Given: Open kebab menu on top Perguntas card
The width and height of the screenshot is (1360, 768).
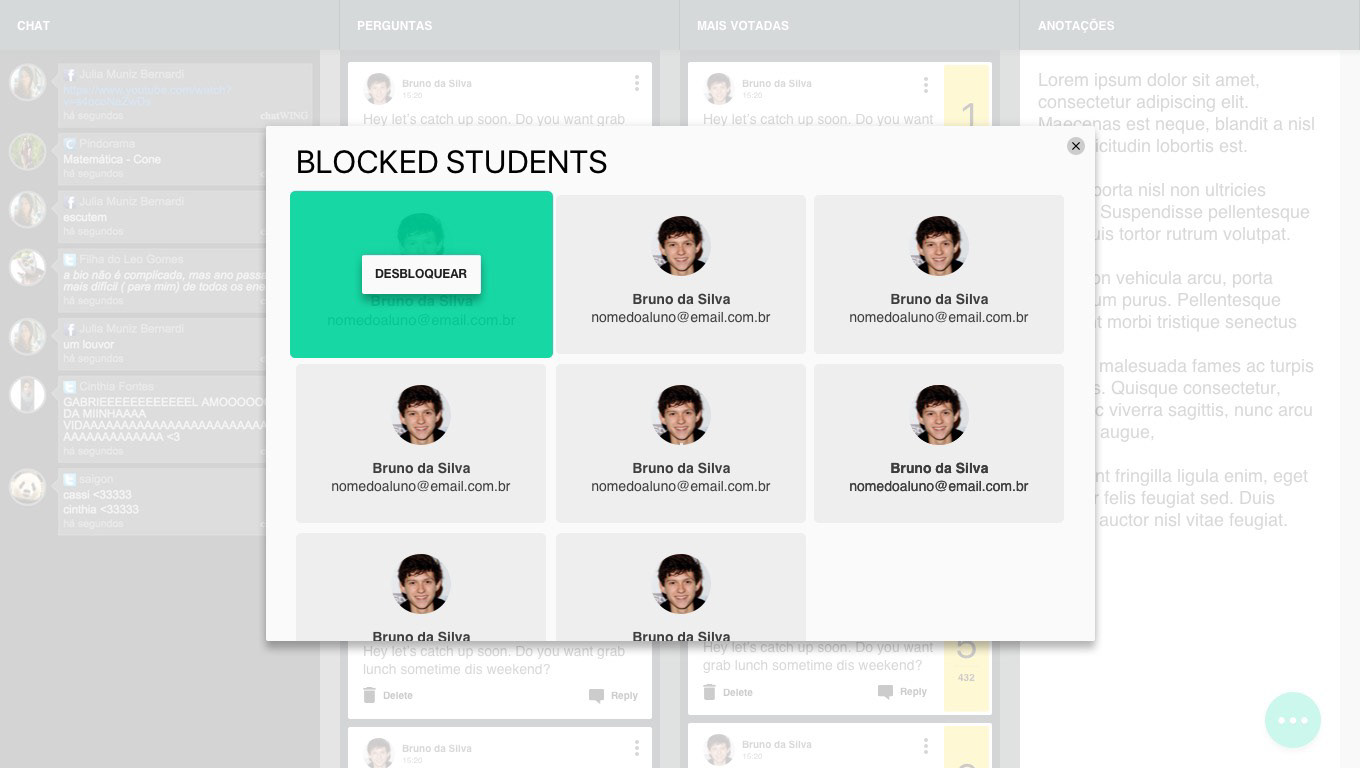Looking at the screenshot, I should [637, 83].
